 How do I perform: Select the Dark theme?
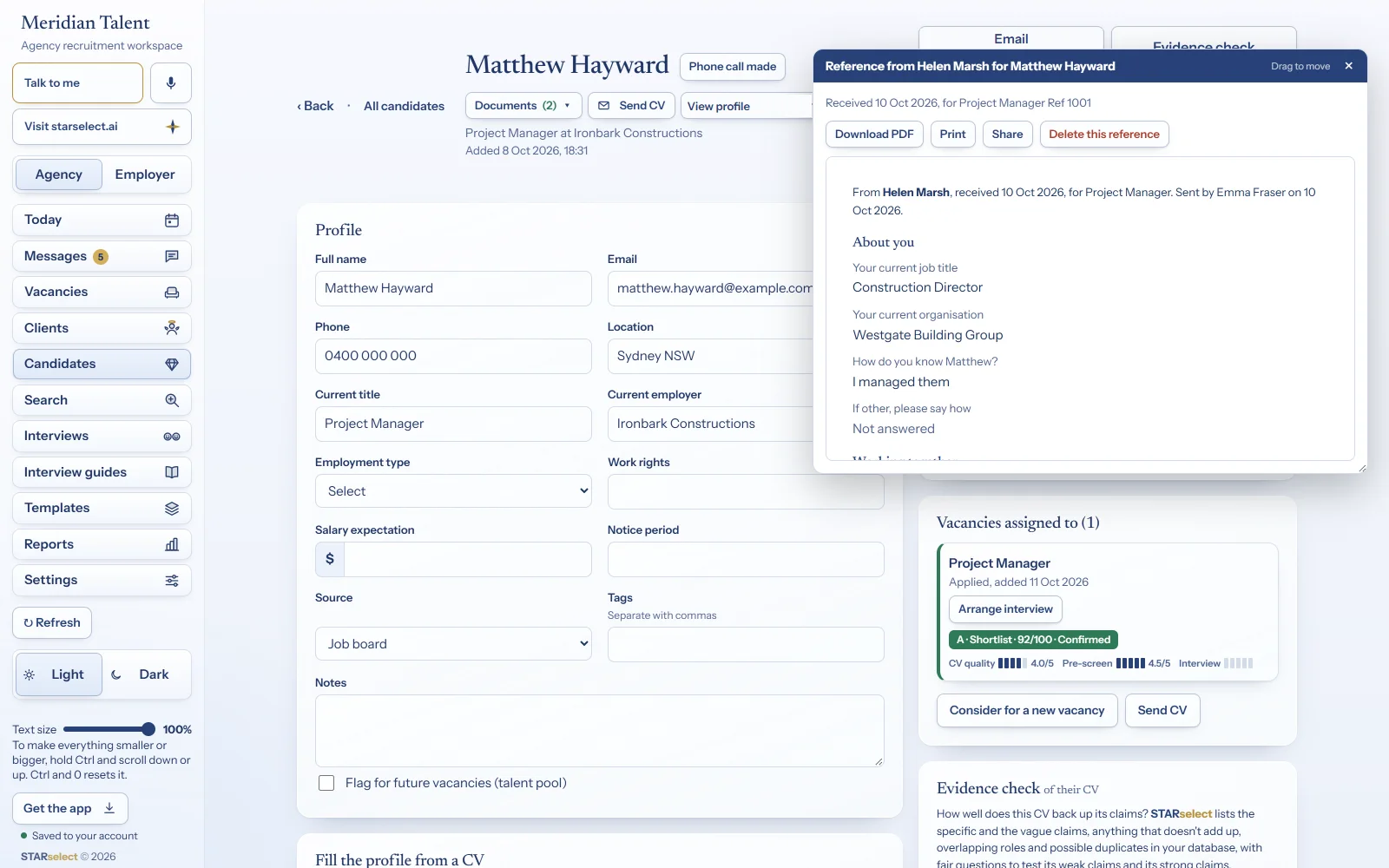(x=145, y=674)
